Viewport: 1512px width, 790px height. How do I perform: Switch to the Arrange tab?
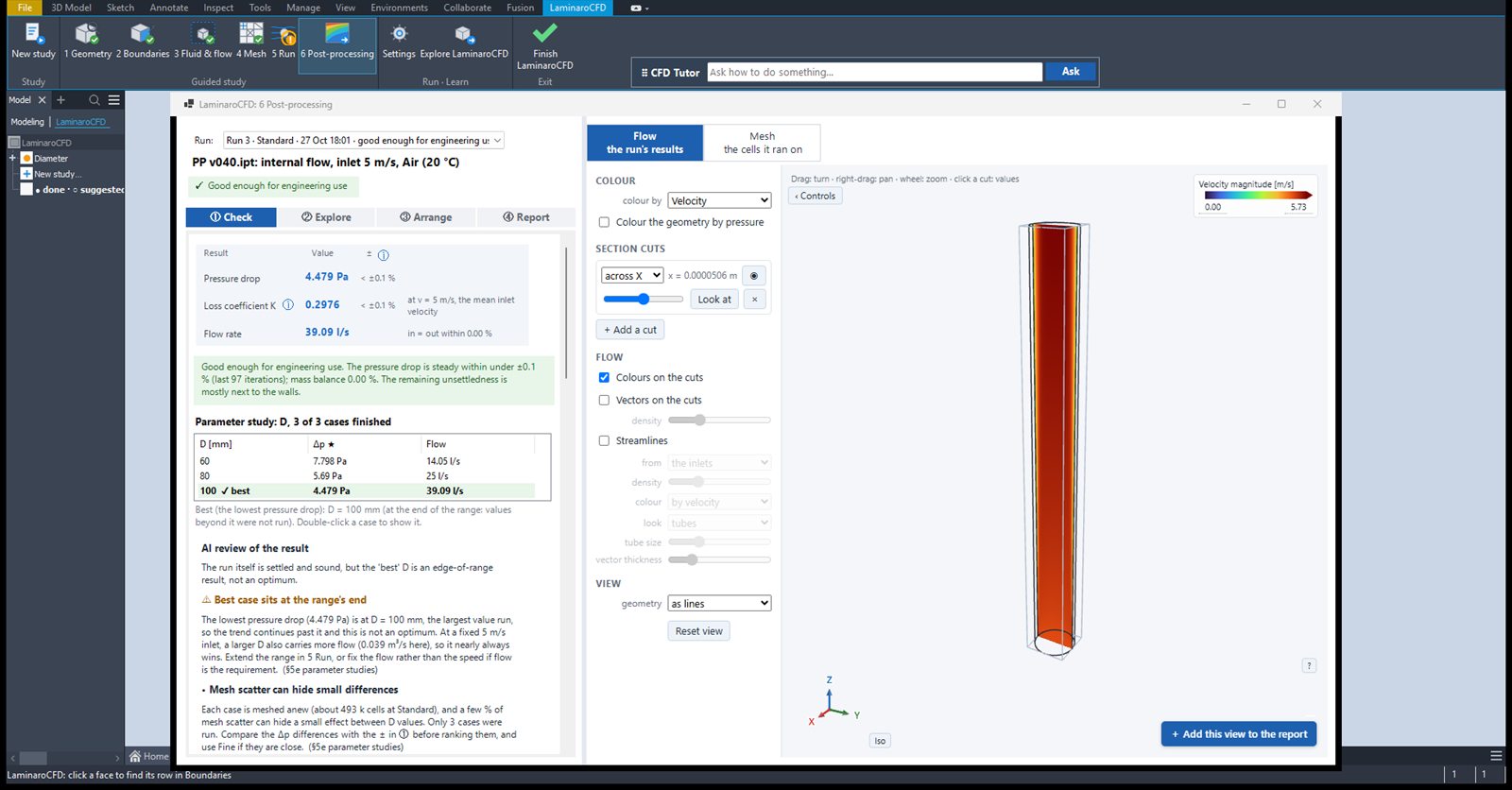(x=426, y=216)
